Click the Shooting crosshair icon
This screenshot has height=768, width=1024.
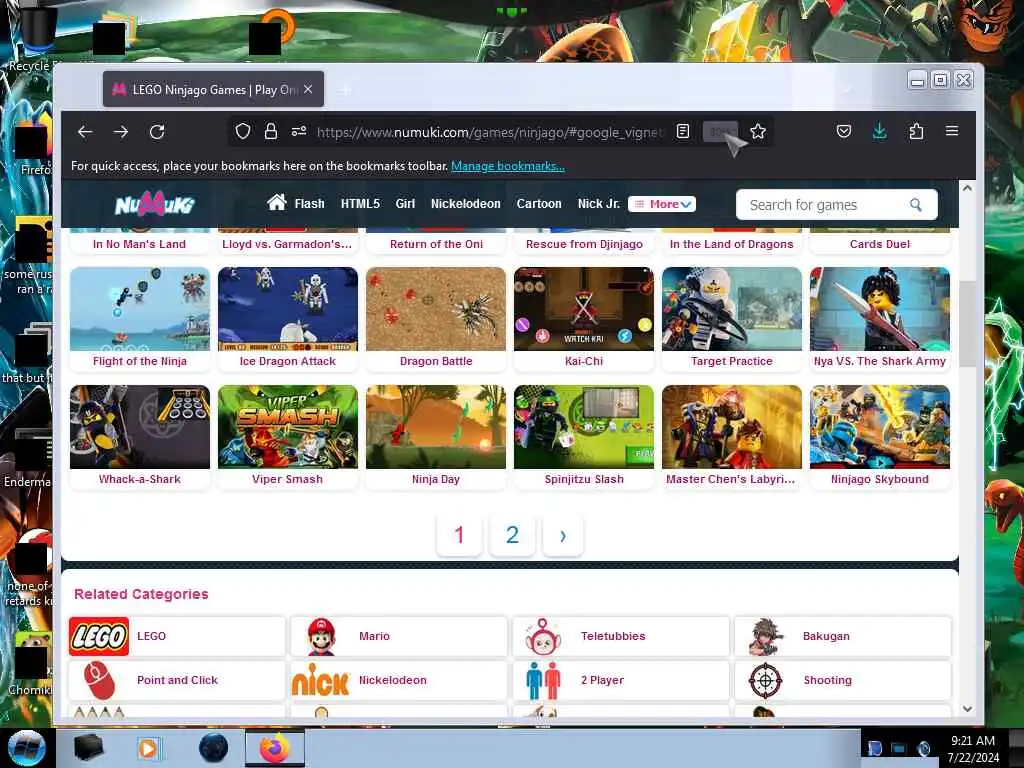click(x=765, y=680)
